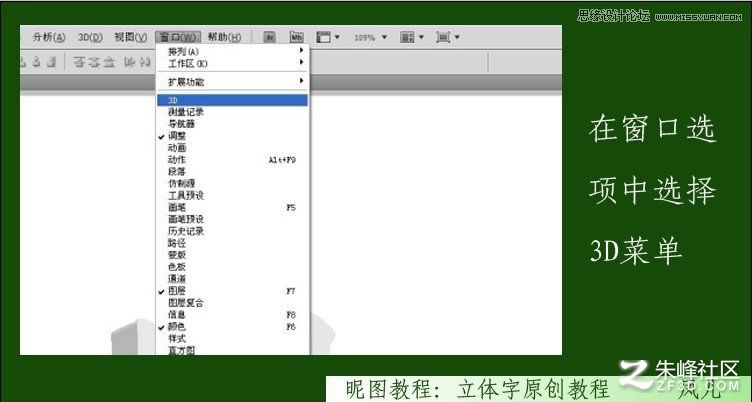Select 路径 panel entry
This screenshot has width=752, height=402.
pyautogui.click(x=233, y=243)
